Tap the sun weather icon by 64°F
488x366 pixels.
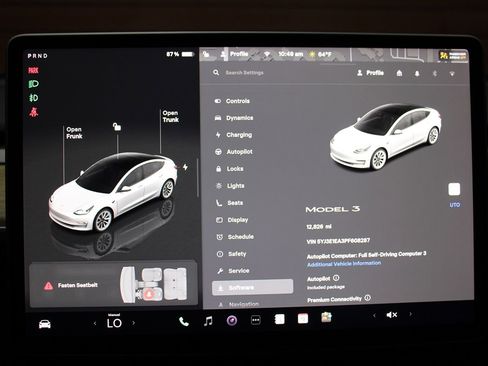[312, 54]
